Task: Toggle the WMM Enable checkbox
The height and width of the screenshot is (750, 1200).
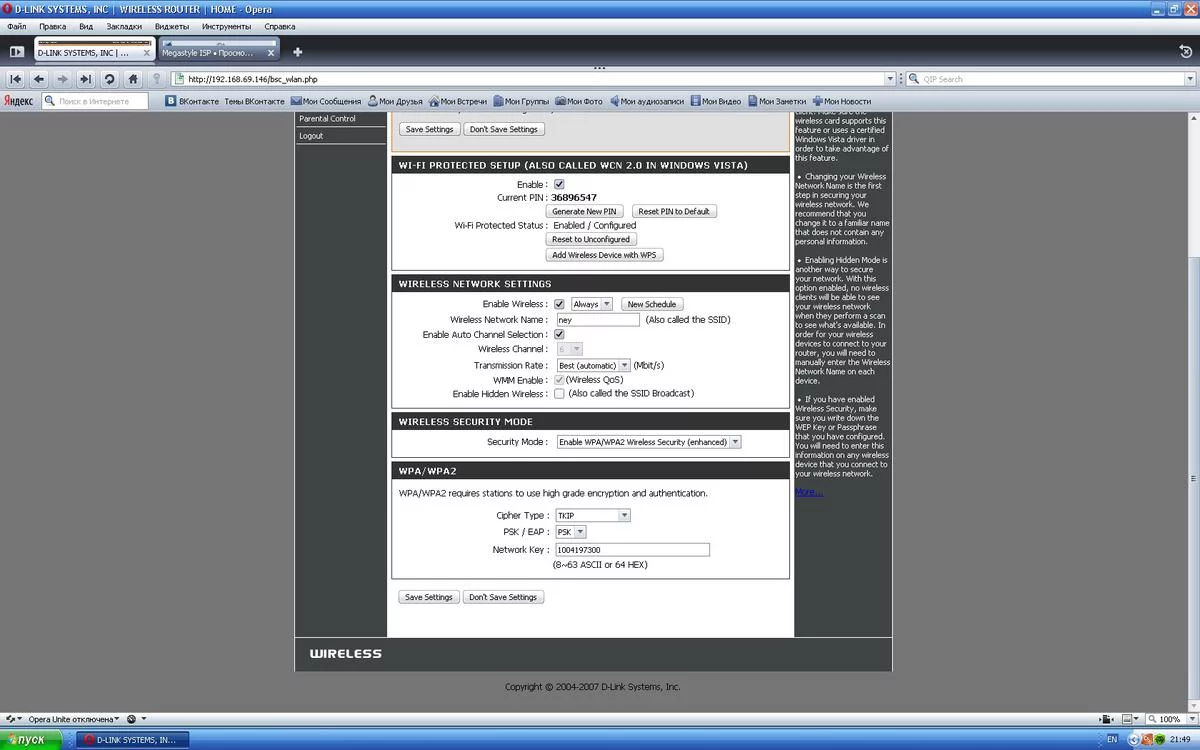Action: [559, 380]
